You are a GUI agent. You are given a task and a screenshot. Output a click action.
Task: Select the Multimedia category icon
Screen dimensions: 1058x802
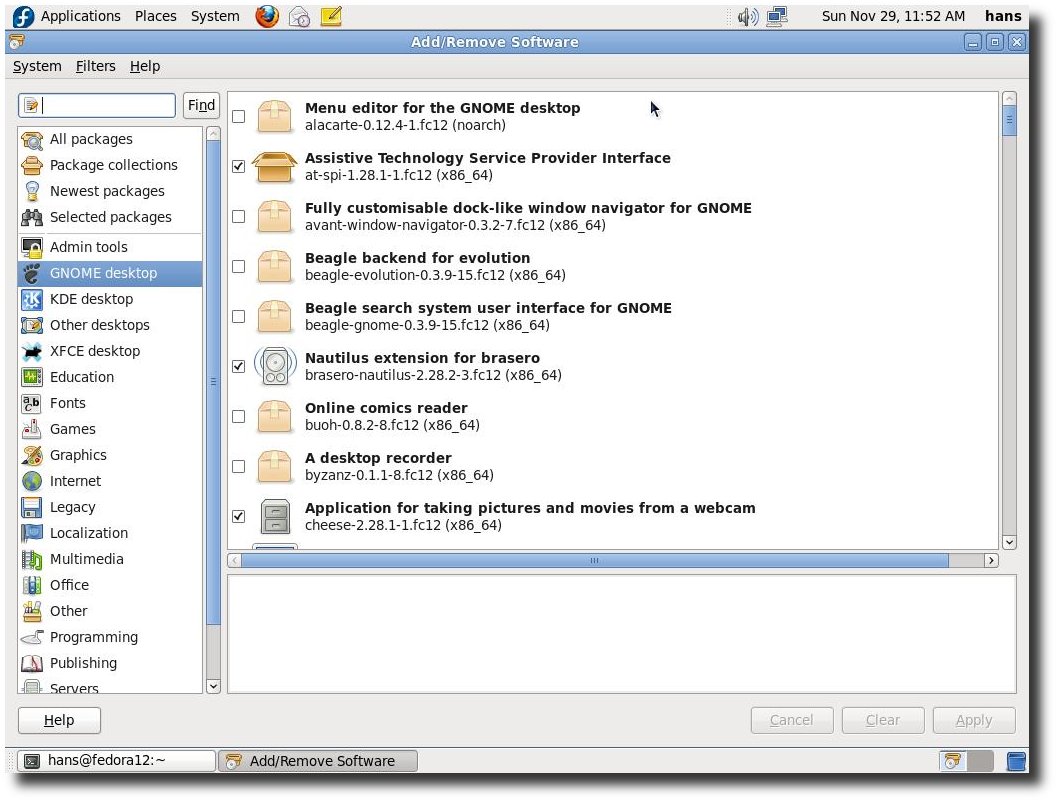click(32, 559)
